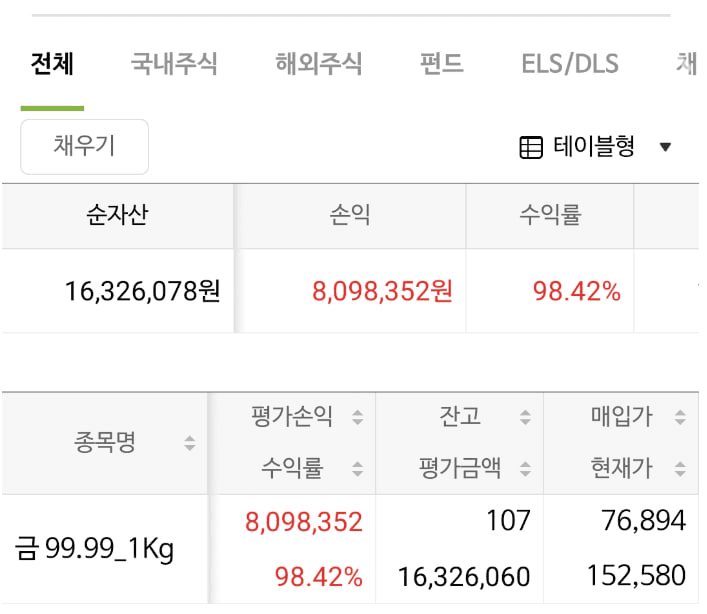Select the 전체 tab
The image size is (707, 614).
click(52, 65)
